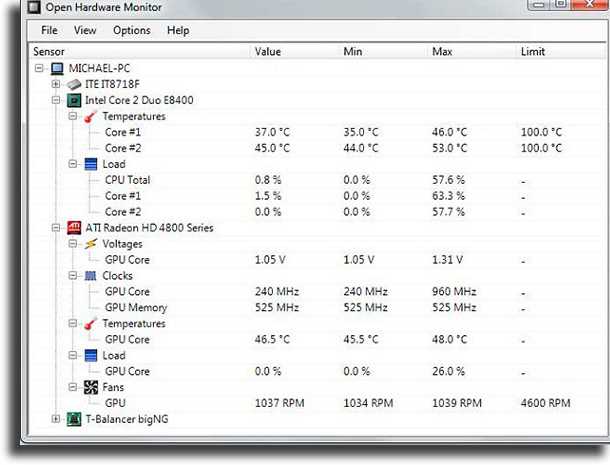Click the T-Balancer bigNG board icon

pyautogui.click(x=74, y=419)
